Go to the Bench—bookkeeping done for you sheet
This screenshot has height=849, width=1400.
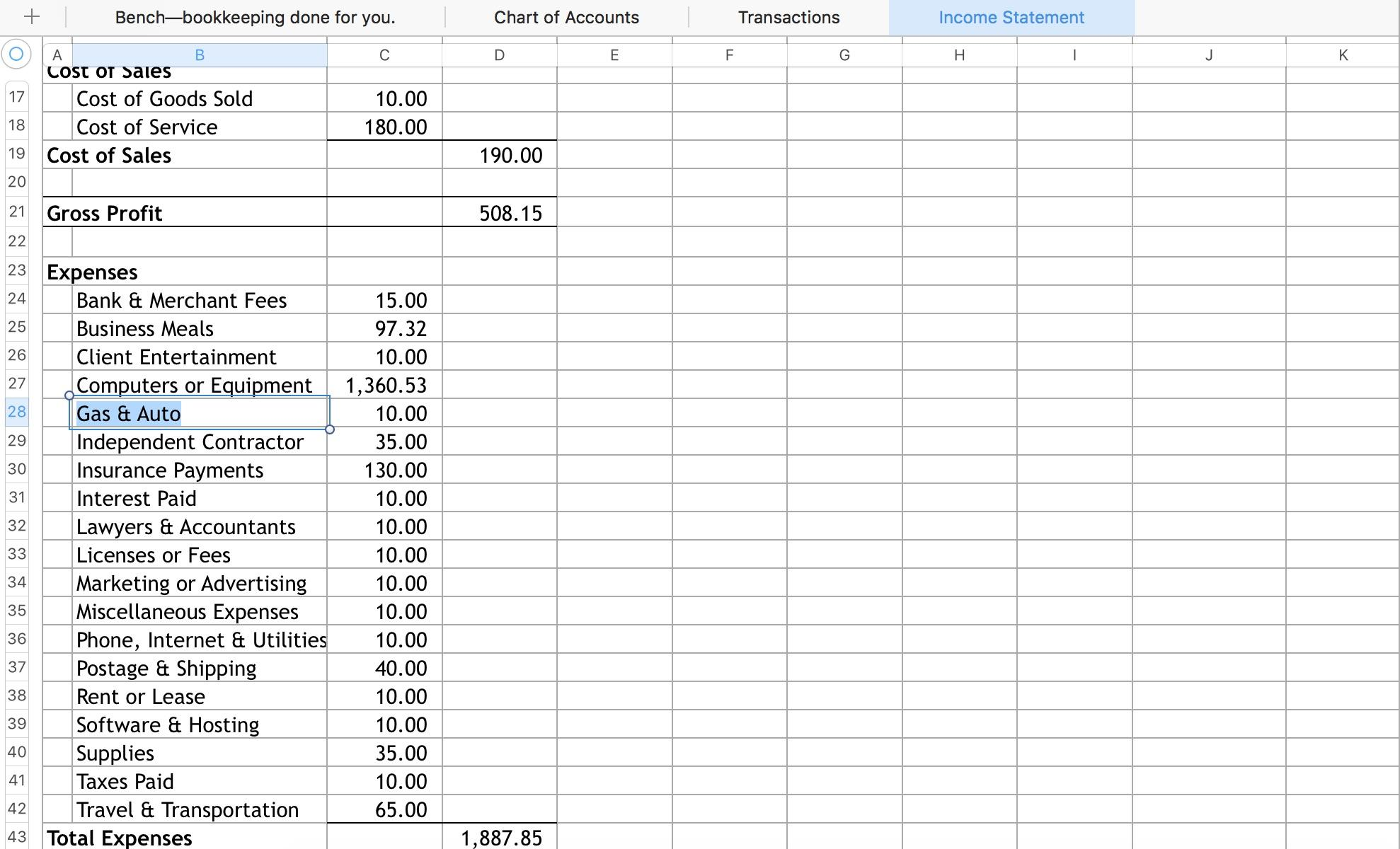[255, 17]
